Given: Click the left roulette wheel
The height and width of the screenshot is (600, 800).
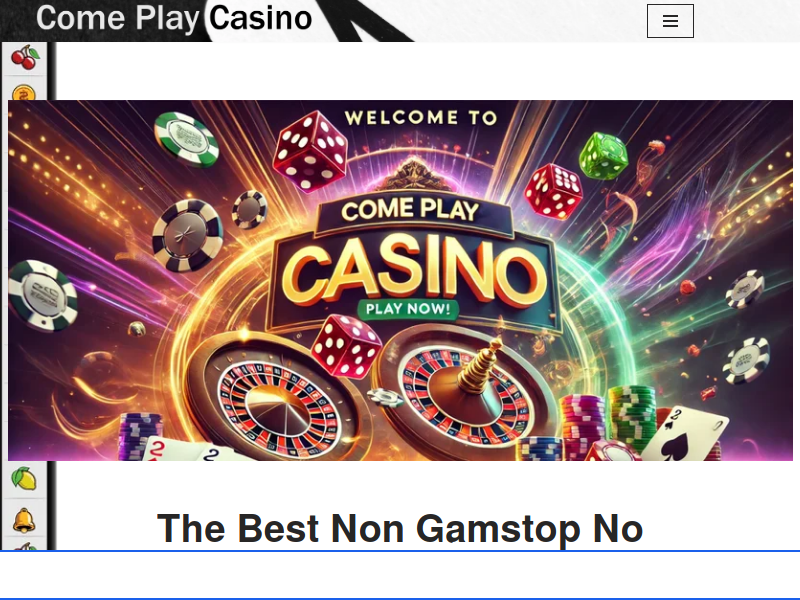Looking at the screenshot, I should point(277,396).
